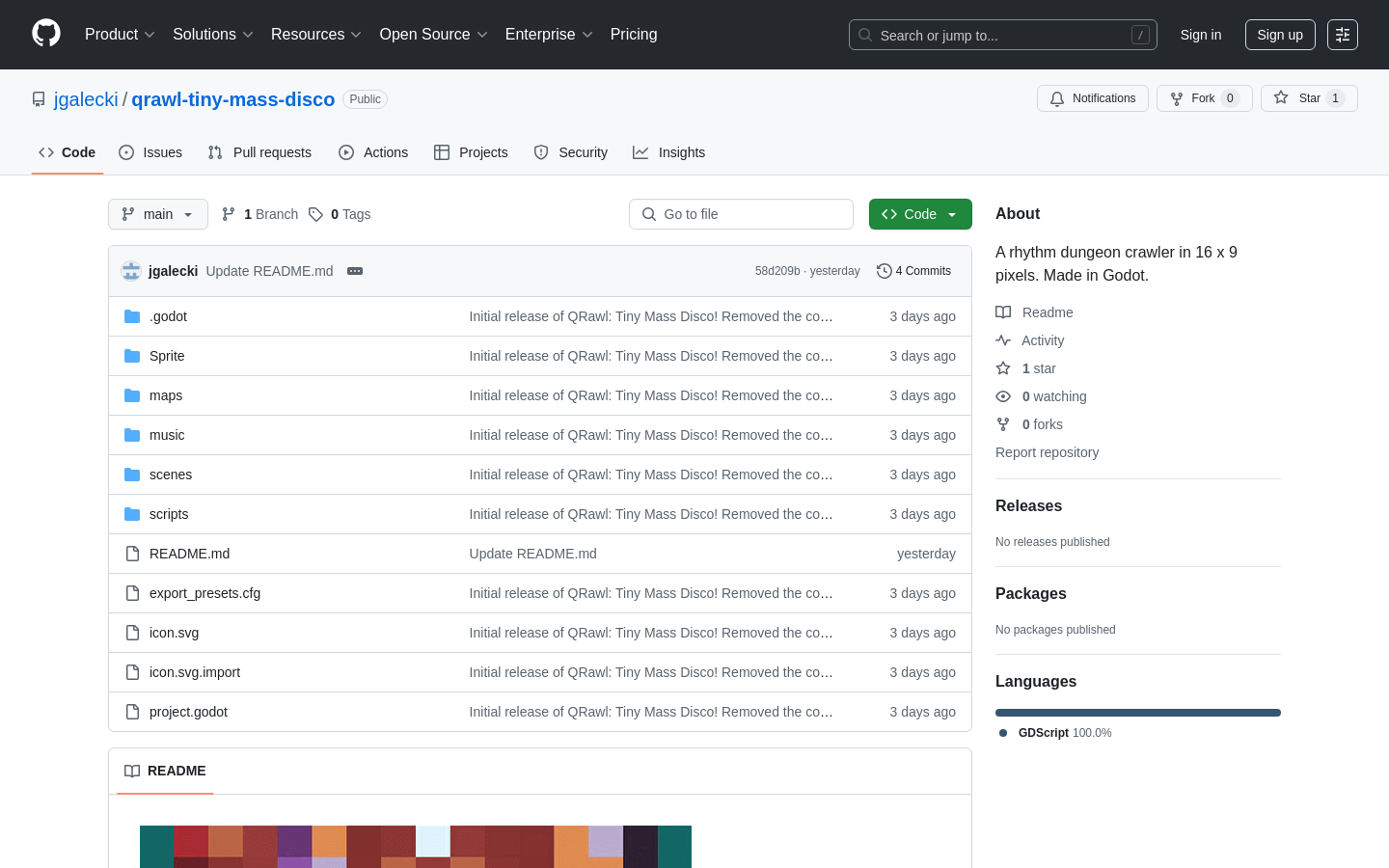The width and height of the screenshot is (1389, 868).
Task: Focus the Search or jump to field
Action: coord(1003,35)
